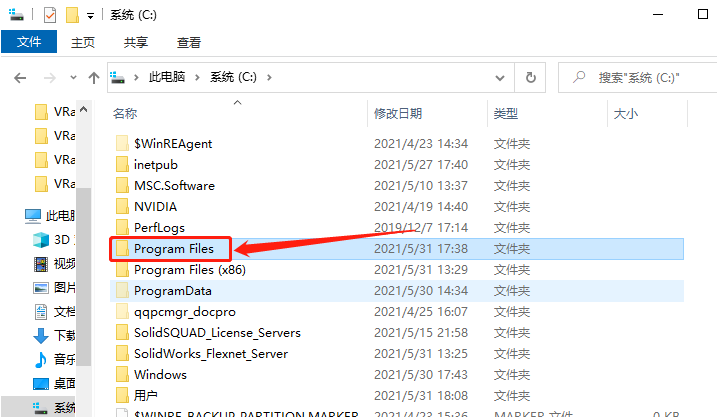Click the Windows folder name

click(161, 375)
